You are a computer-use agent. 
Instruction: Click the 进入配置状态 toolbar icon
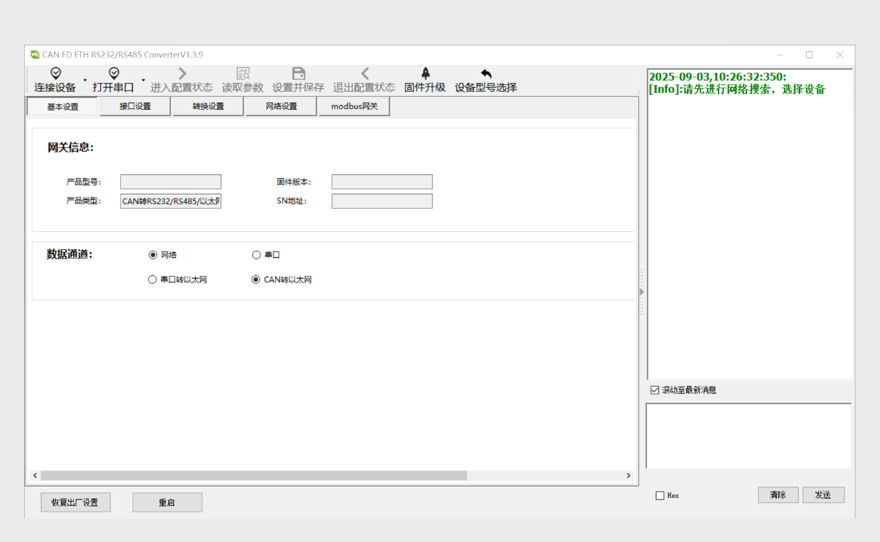pyautogui.click(x=181, y=74)
